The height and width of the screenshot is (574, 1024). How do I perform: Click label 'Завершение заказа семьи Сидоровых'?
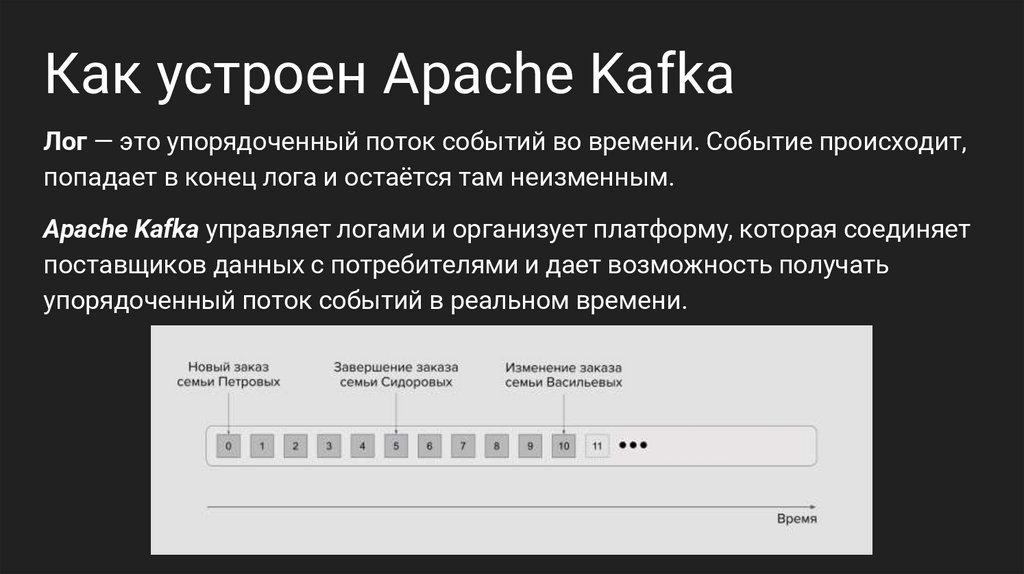click(396, 375)
